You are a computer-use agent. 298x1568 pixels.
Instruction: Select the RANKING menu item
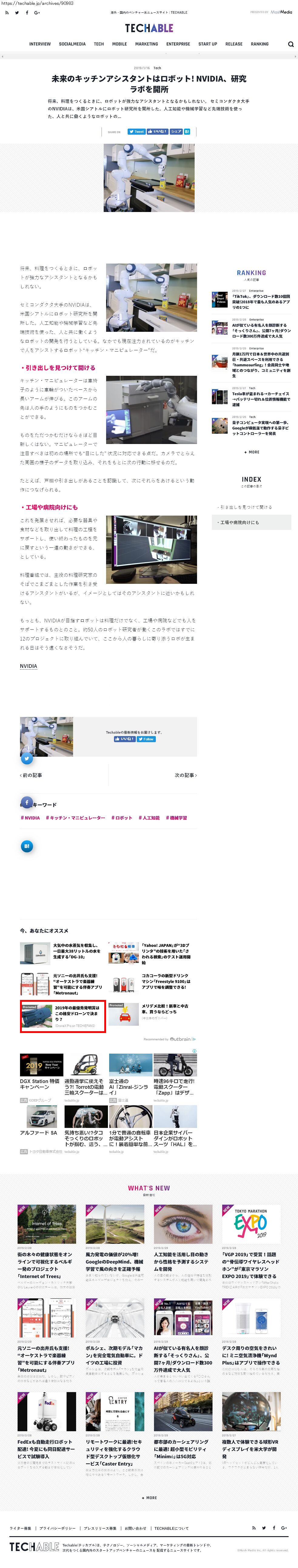tap(260, 44)
